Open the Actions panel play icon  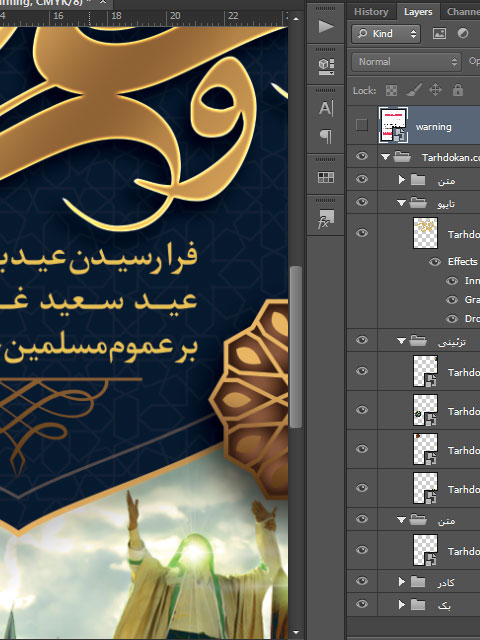coord(326,27)
